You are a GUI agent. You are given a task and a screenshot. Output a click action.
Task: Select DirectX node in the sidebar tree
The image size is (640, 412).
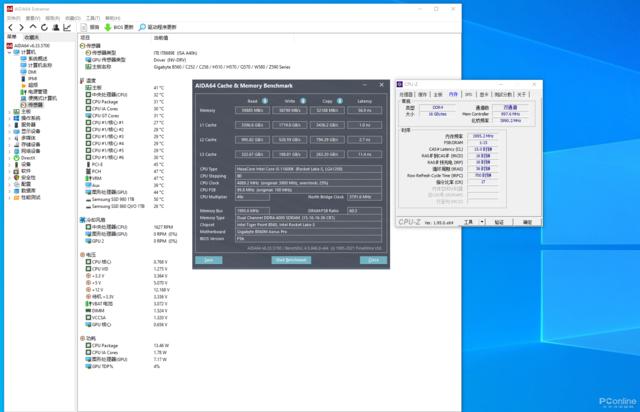coord(27,157)
